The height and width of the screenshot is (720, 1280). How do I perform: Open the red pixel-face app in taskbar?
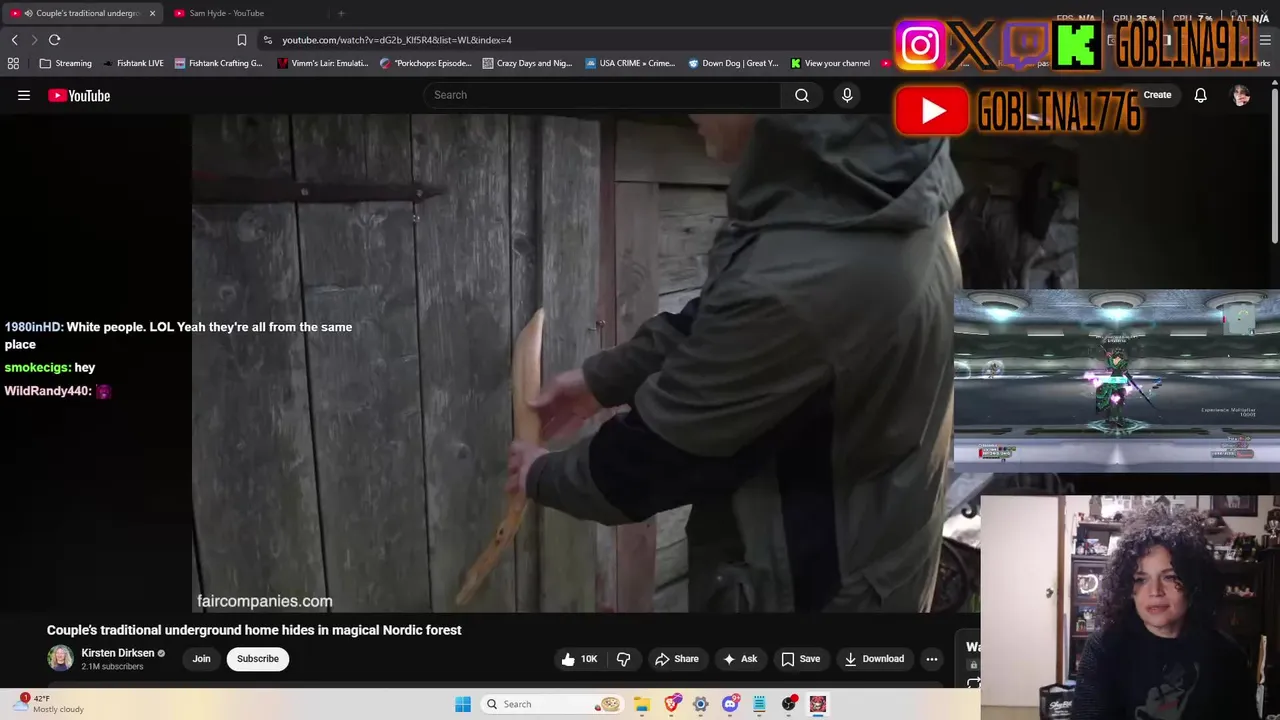click(x=818, y=704)
